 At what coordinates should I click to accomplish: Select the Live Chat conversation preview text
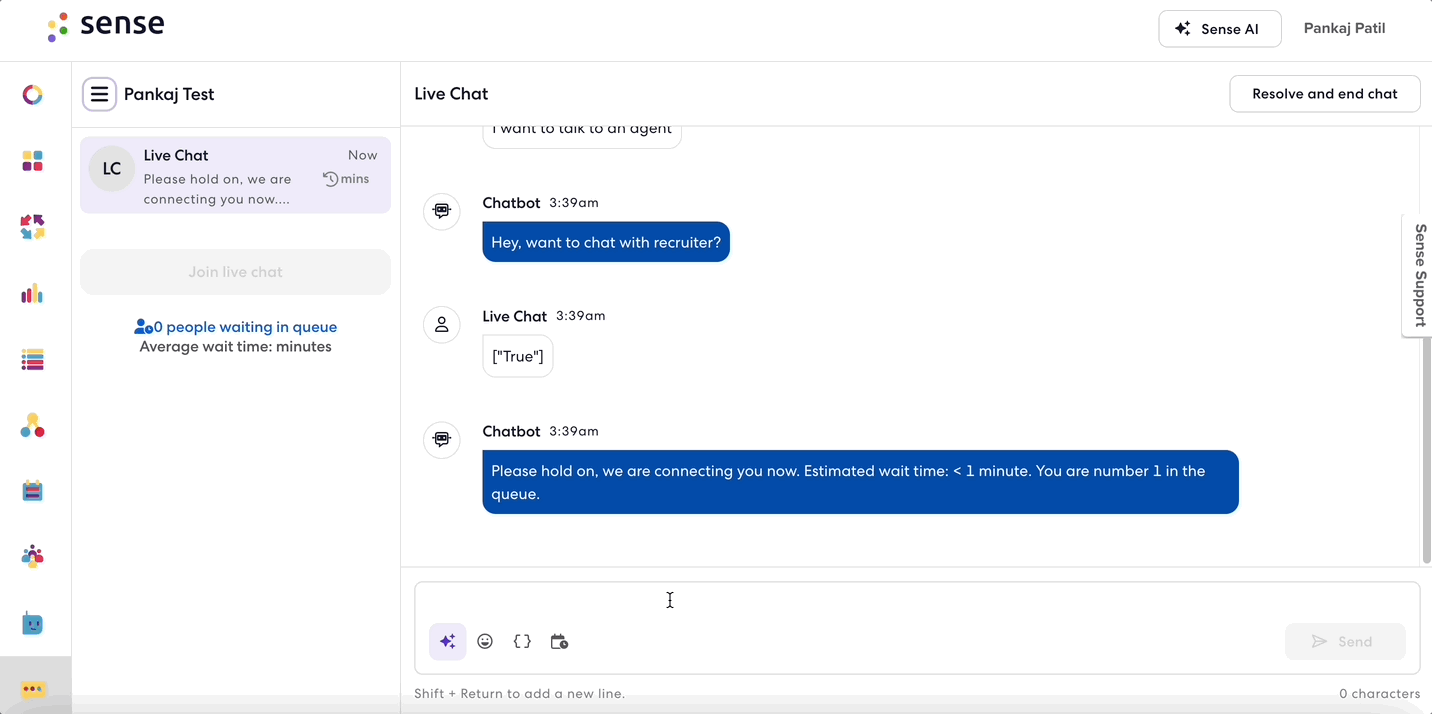[x=217, y=189]
